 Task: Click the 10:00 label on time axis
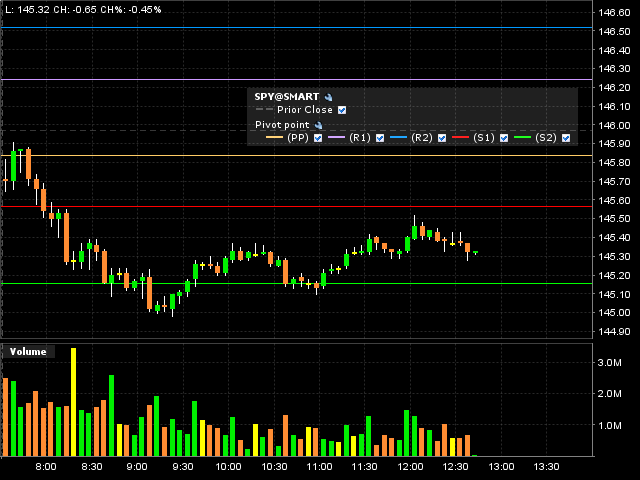coord(228,467)
